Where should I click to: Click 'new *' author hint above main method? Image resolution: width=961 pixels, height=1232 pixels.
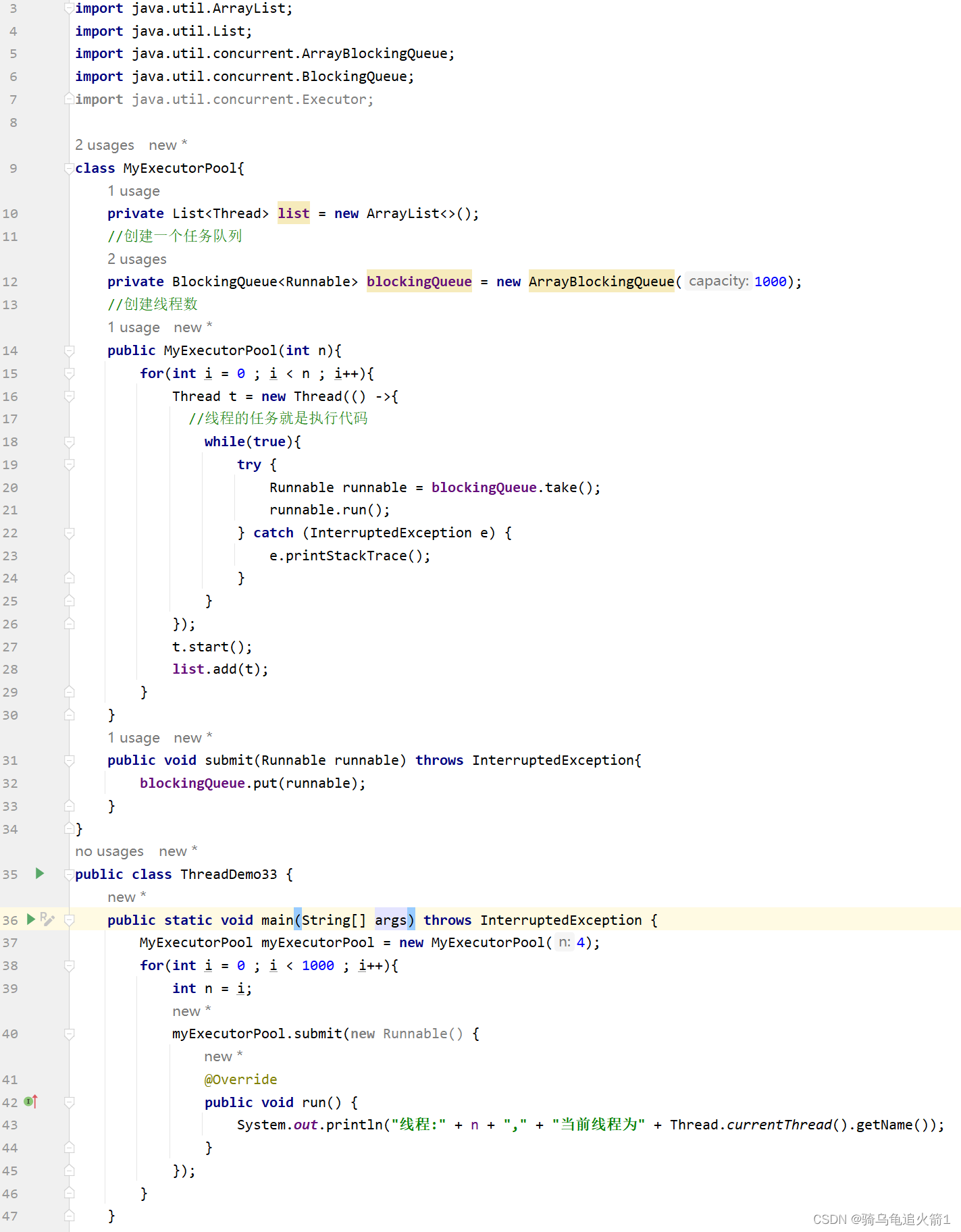click(127, 897)
